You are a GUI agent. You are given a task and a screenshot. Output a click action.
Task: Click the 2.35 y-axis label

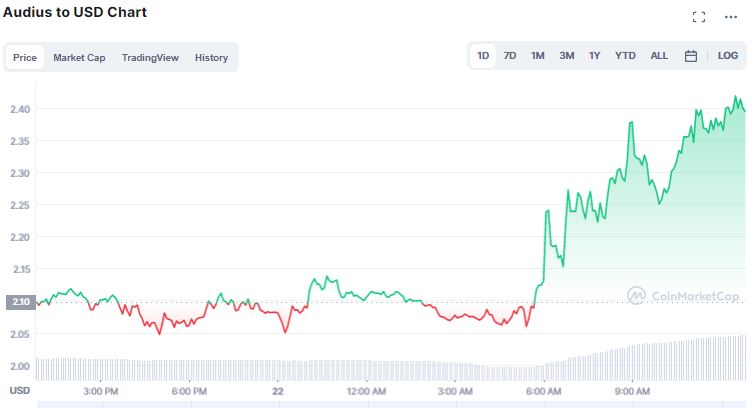pos(20,141)
